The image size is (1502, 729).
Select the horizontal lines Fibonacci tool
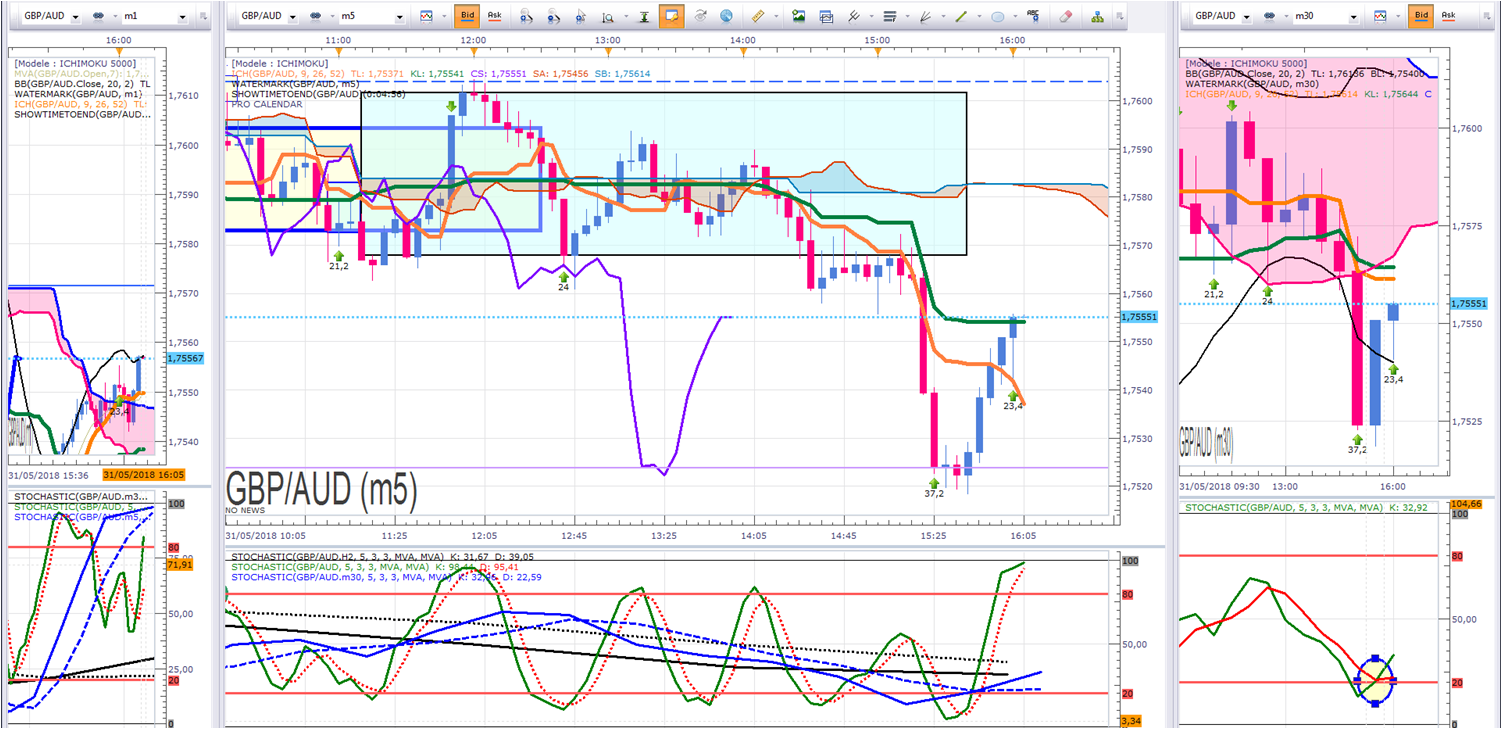click(x=889, y=16)
